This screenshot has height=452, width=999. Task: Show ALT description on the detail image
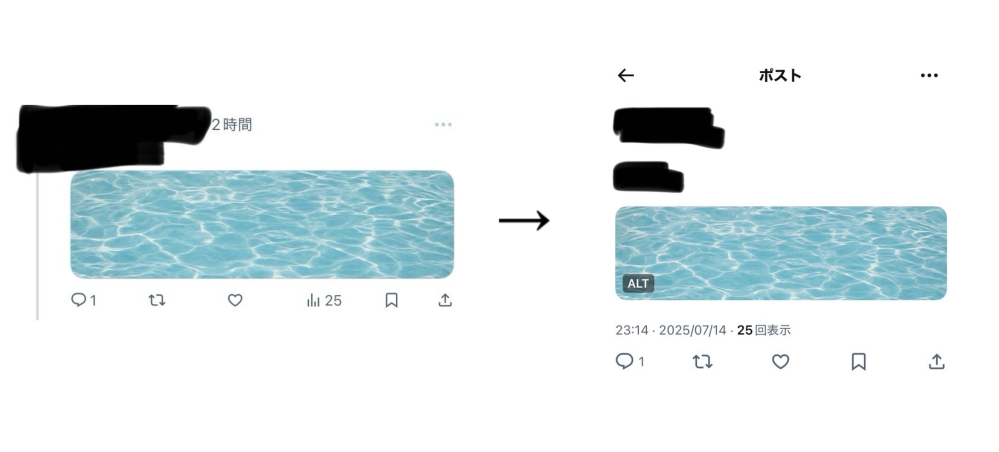point(638,284)
